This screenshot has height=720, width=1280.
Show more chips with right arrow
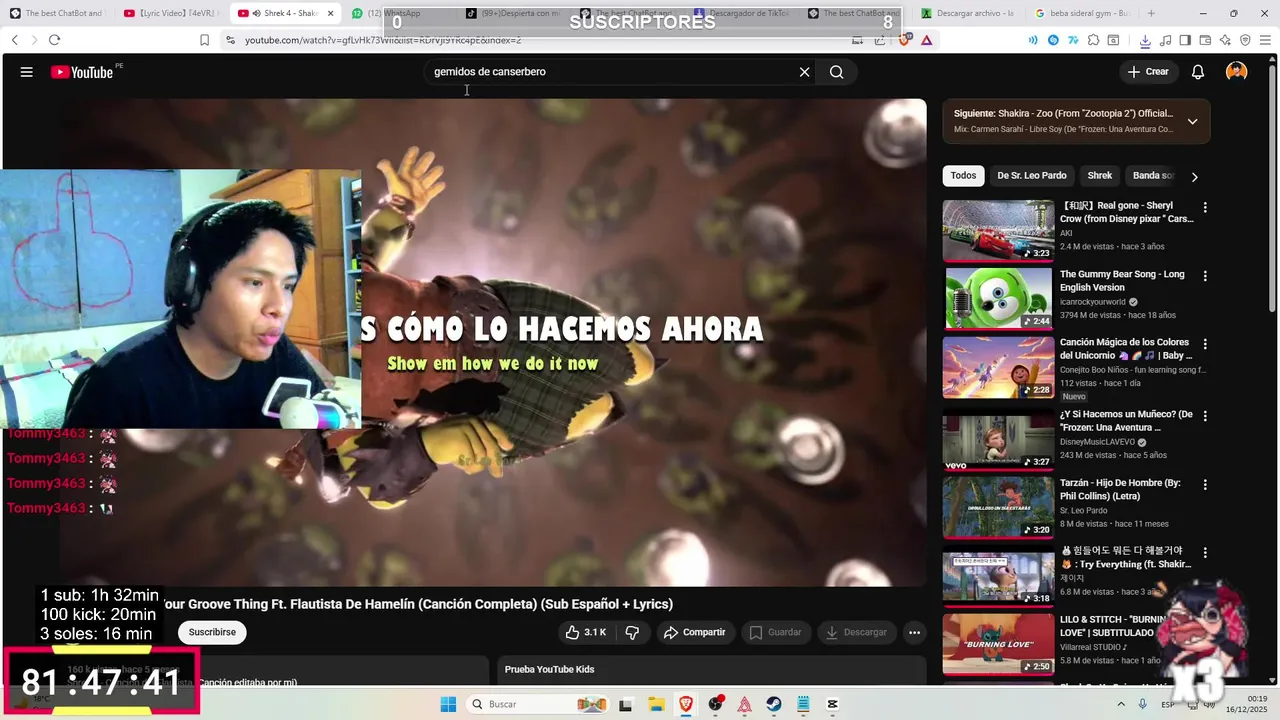click(x=1194, y=177)
